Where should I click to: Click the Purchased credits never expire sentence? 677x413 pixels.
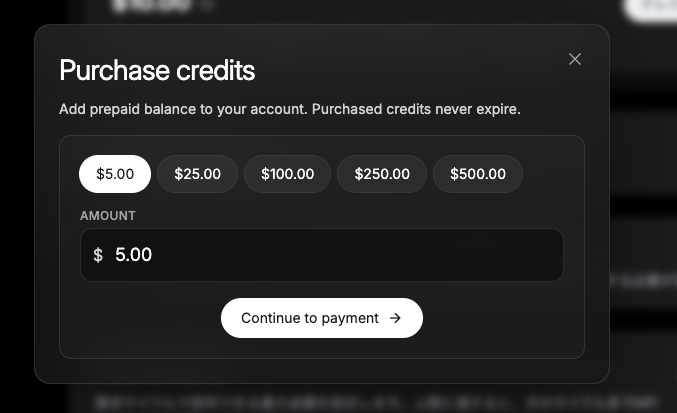pyautogui.click(x=416, y=108)
